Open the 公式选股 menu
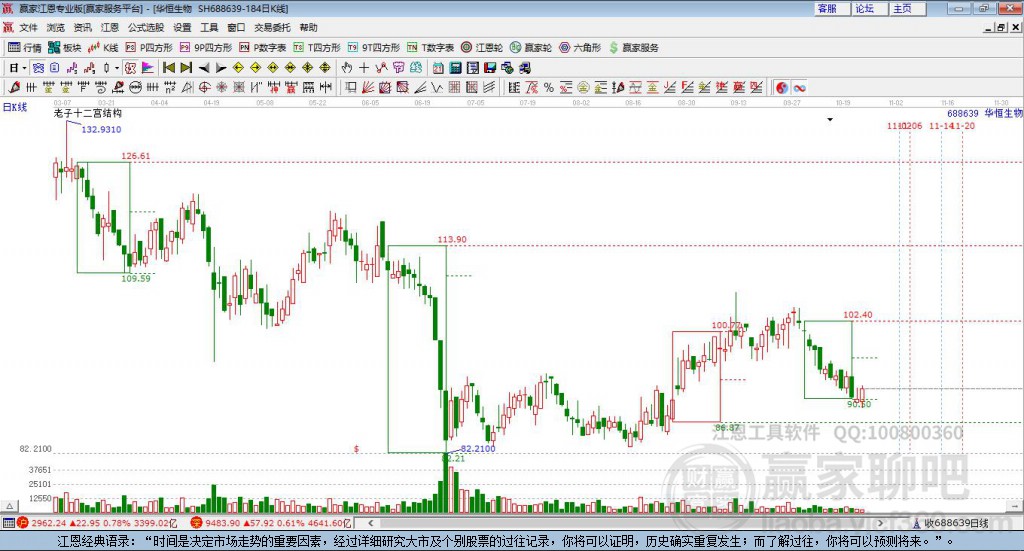The image size is (1024, 551). tap(146, 27)
